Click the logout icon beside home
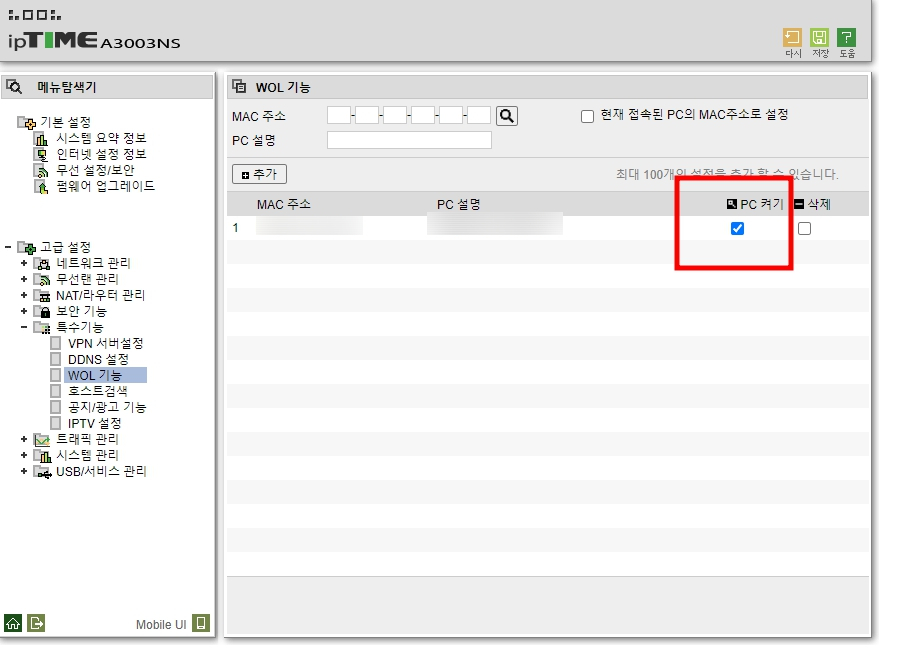Screen dimensions: 899x672 36,623
